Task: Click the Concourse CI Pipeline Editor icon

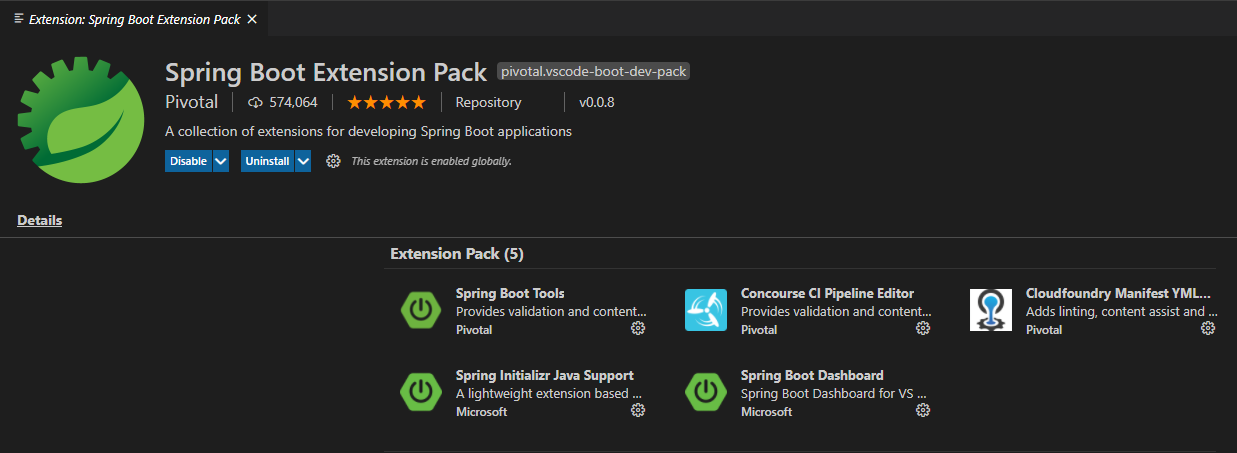Action: [706, 310]
